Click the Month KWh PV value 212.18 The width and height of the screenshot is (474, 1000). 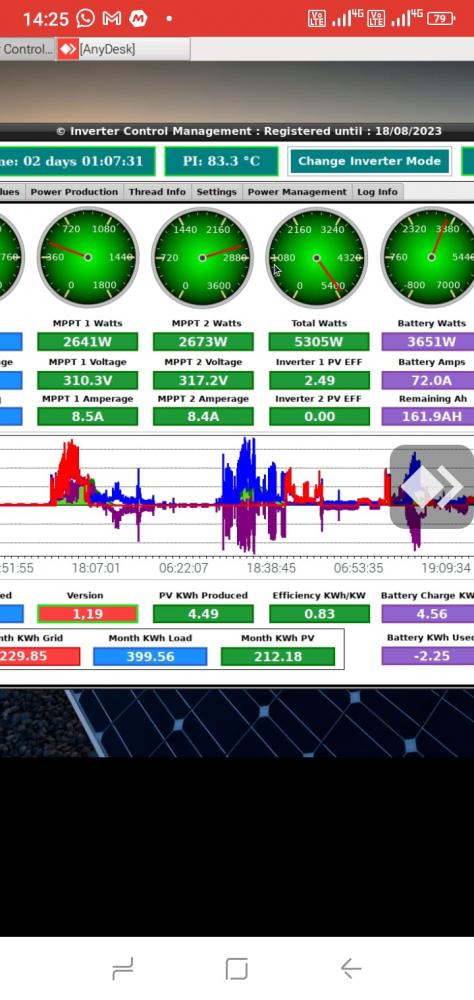pyautogui.click(x=278, y=656)
